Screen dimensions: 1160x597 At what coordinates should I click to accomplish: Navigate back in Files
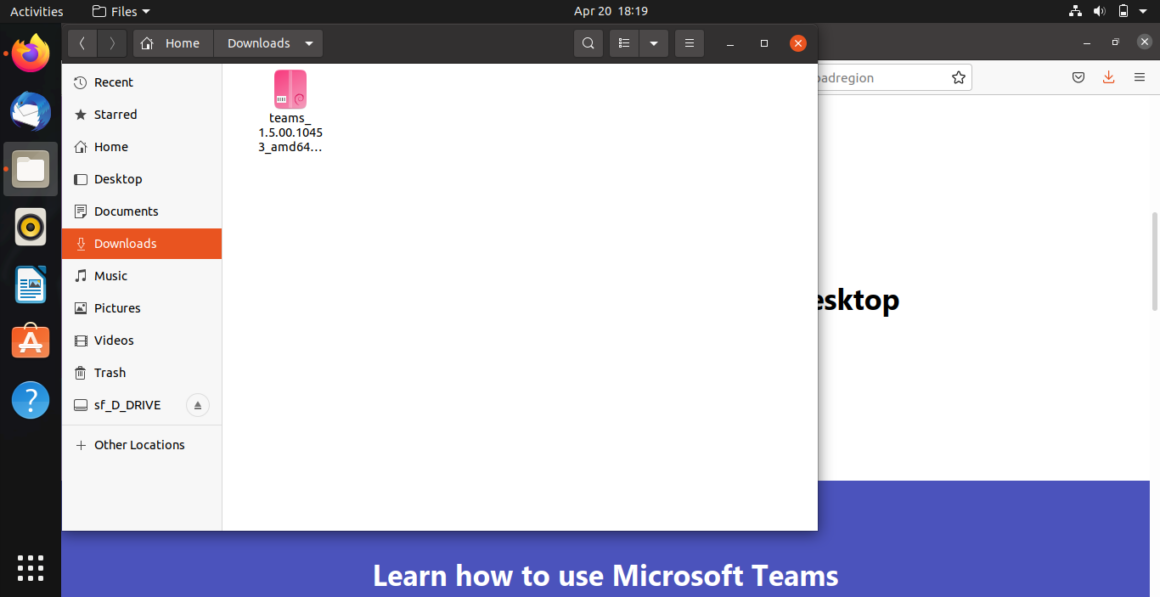[x=82, y=43]
